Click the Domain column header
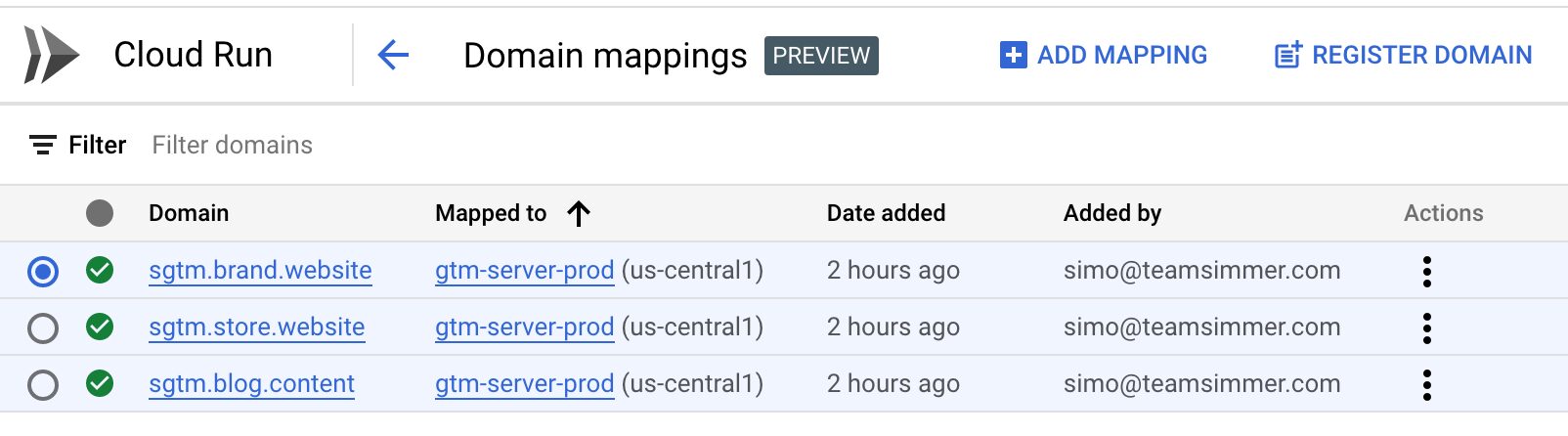The image size is (1568, 436). (189, 213)
